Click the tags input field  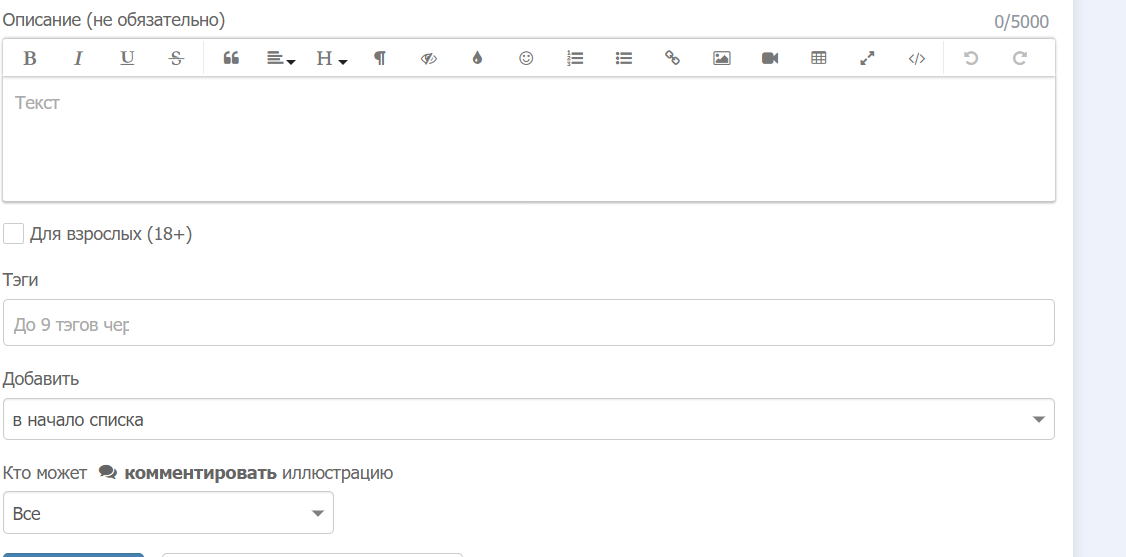(x=528, y=323)
